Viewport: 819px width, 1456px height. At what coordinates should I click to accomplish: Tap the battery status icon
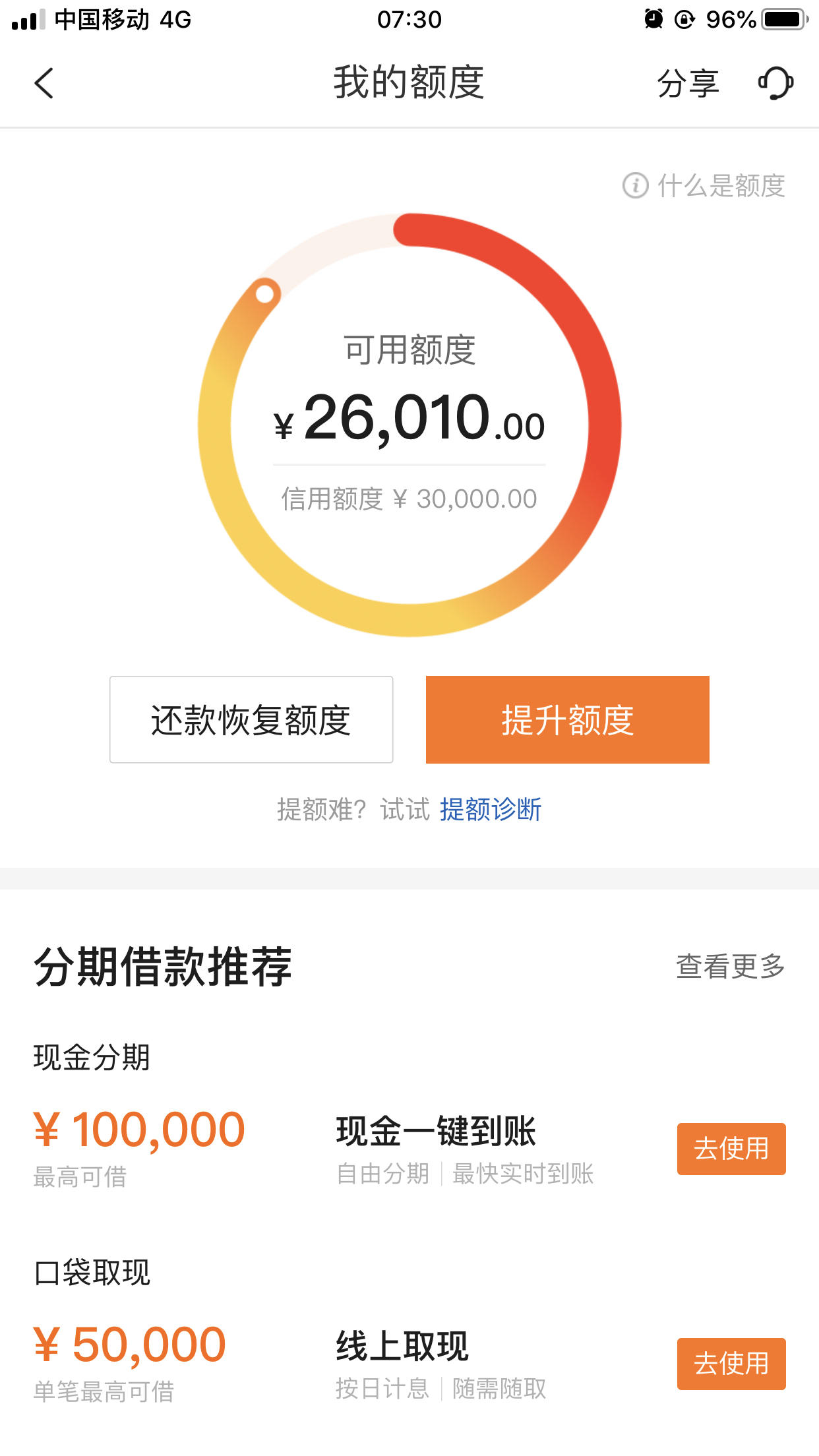click(x=785, y=19)
